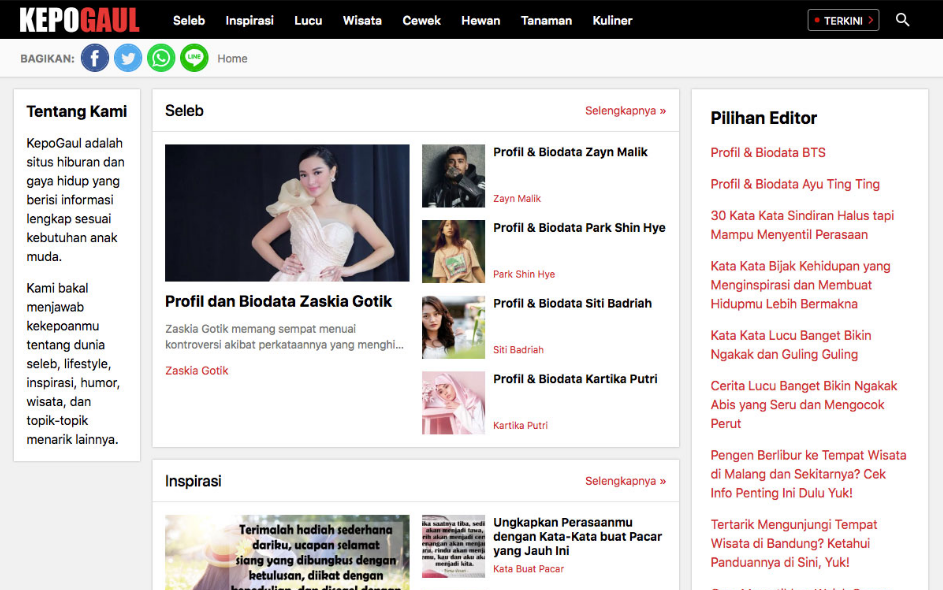Share page via Twitter icon

[128, 58]
